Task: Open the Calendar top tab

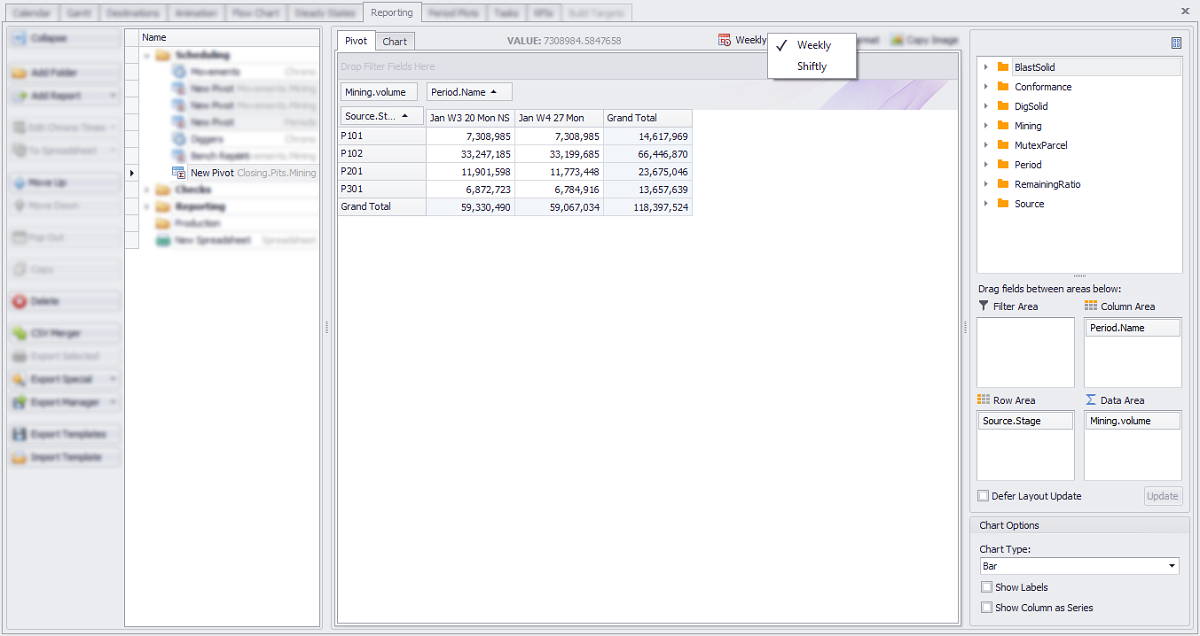Action: click(x=31, y=13)
